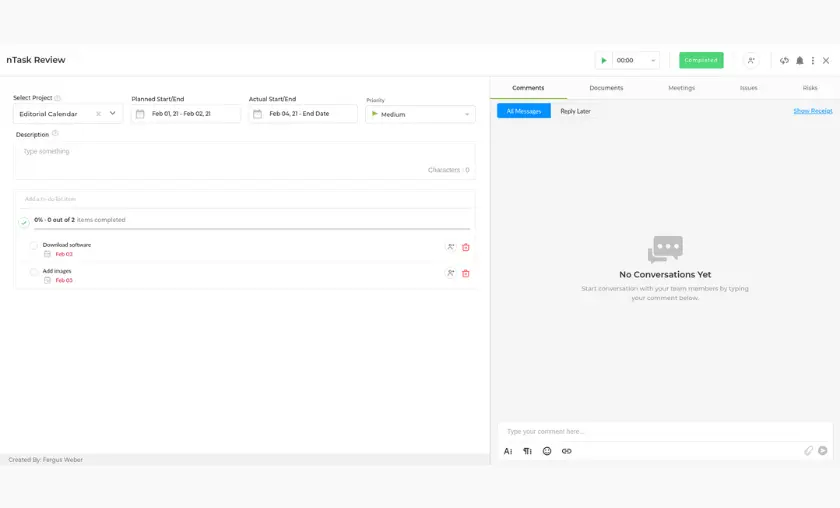Switch to the Meetings tab
The height and width of the screenshot is (508, 840).
pyautogui.click(x=681, y=88)
